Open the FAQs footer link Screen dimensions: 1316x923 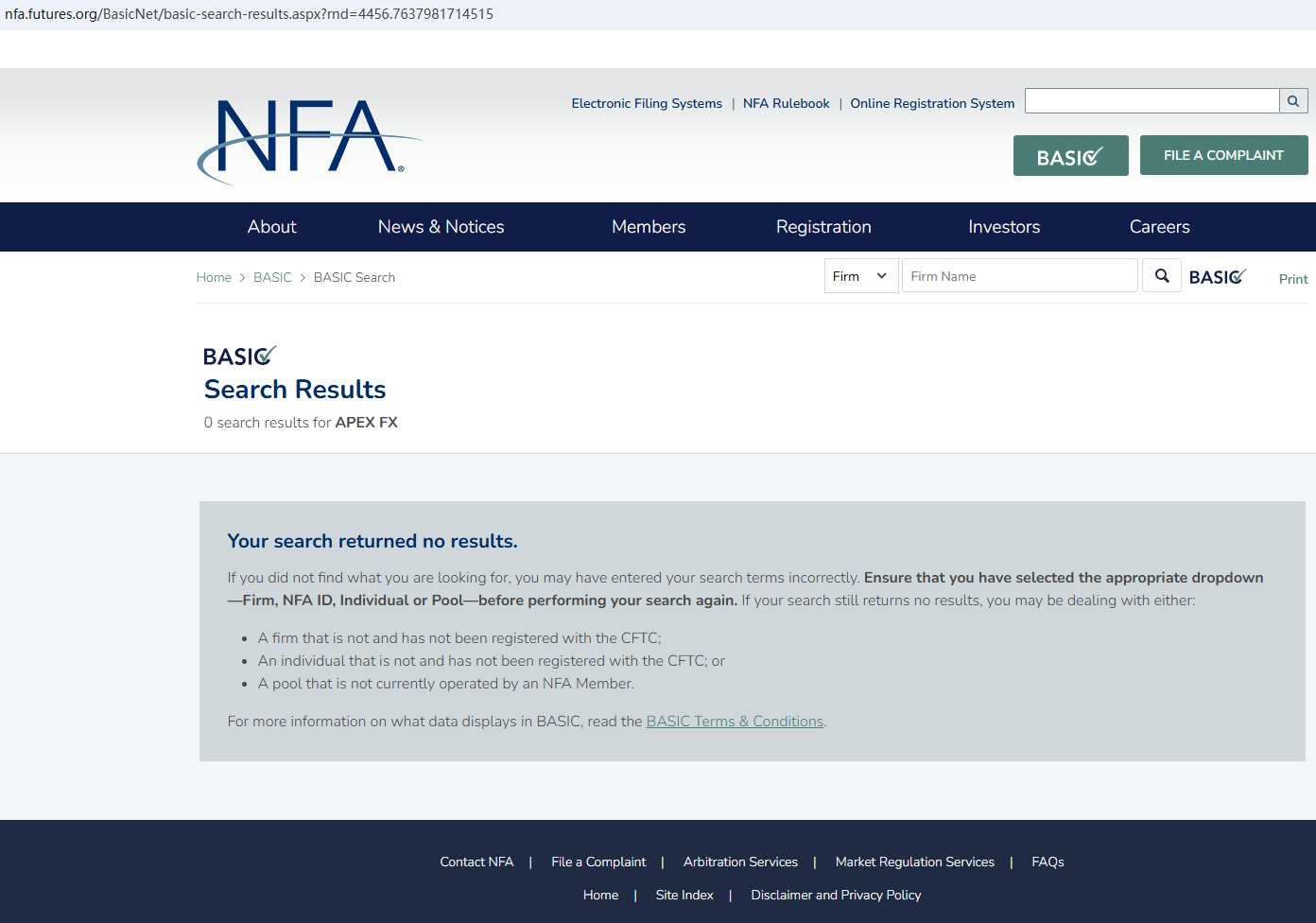coord(1048,862)
